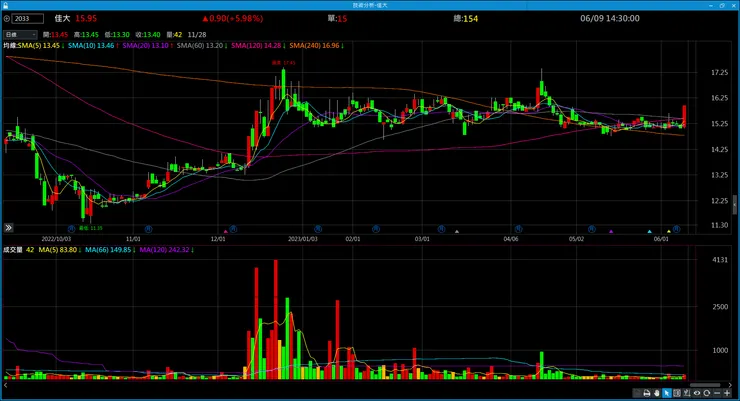Click the volume MA(120) 242.32 label
The width and height of the screenshot is (740, 401).
coord(167,250)
